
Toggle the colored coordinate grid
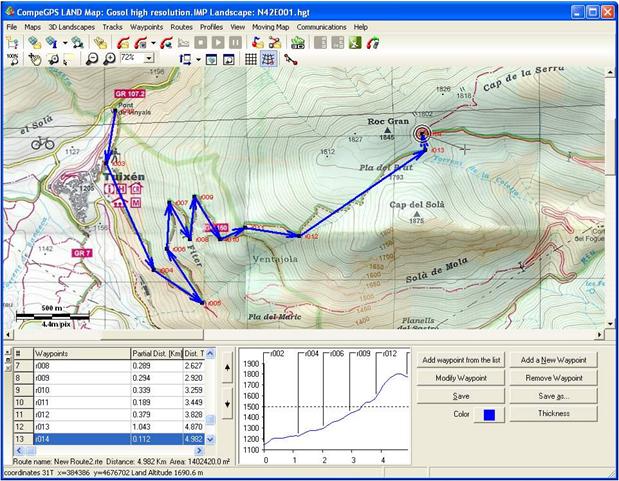[x=268, y=59]
